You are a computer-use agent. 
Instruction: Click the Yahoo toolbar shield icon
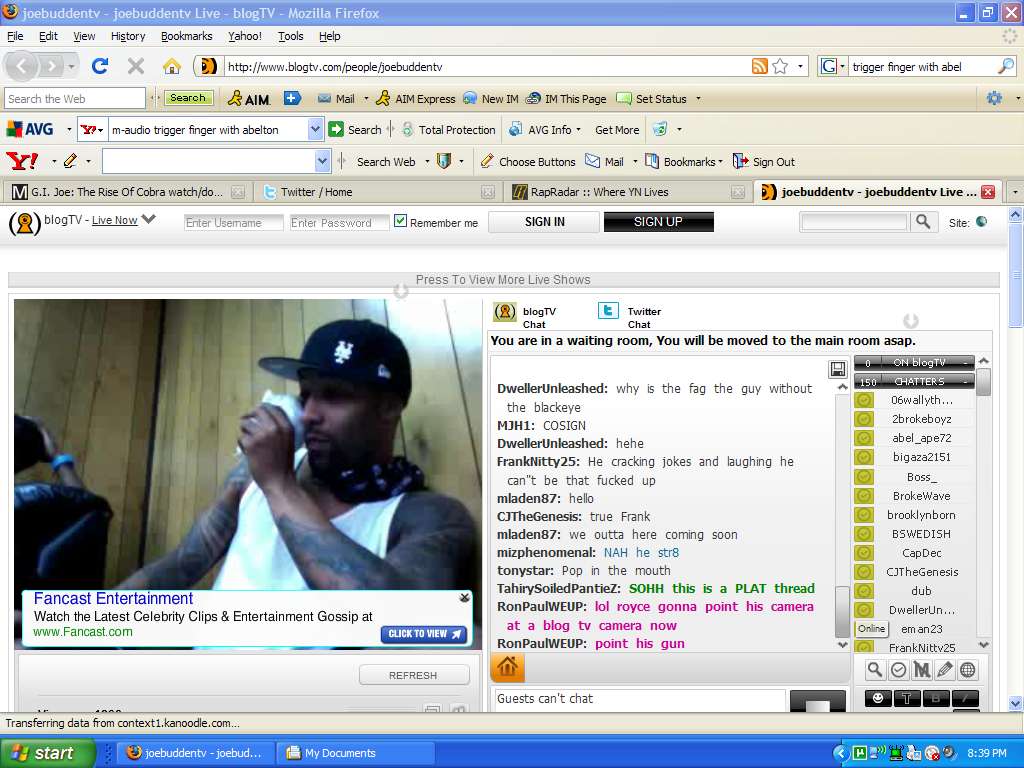tap(443, 161)
